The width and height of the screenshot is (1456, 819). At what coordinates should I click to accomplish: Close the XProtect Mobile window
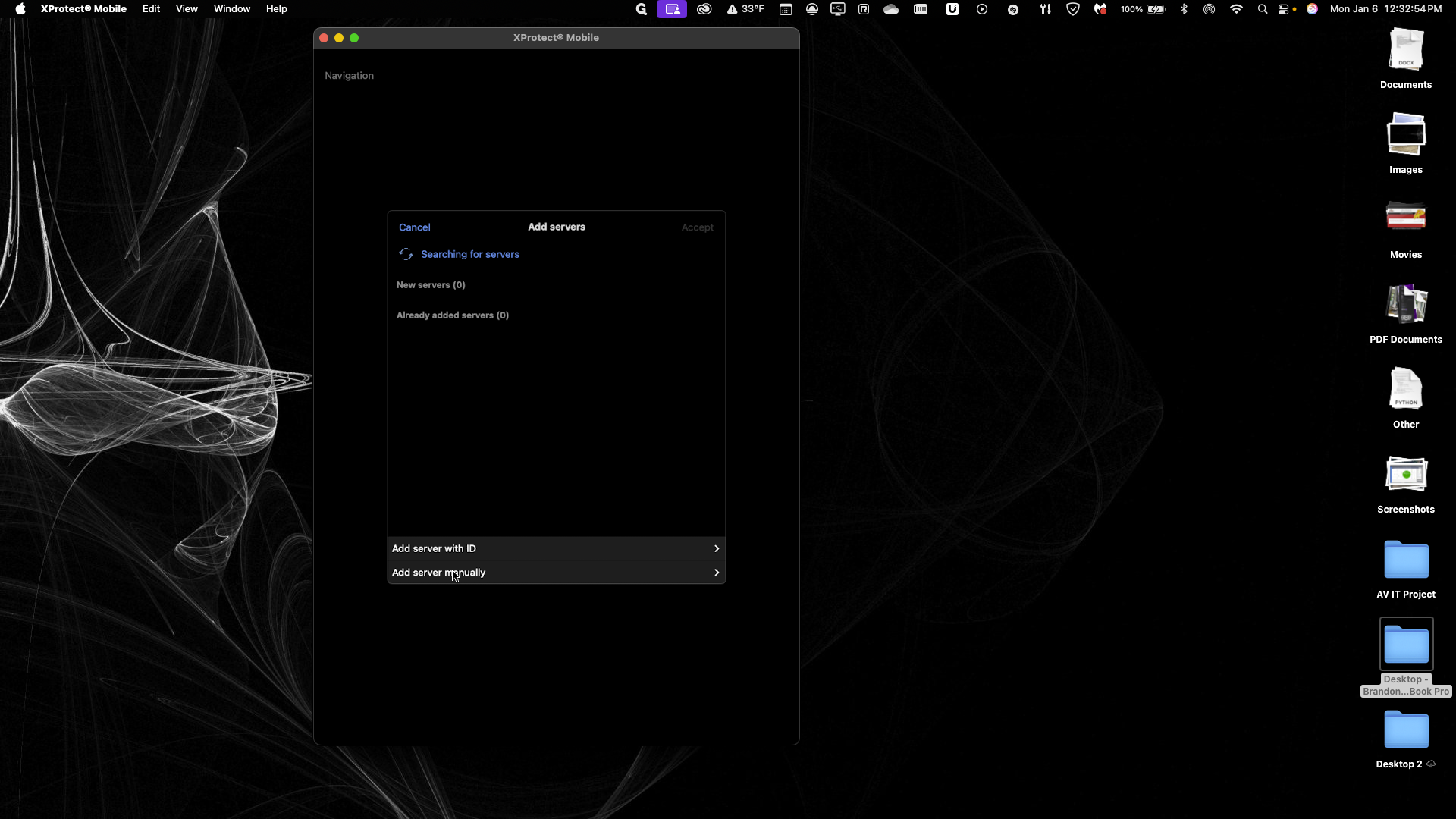(x=324, y=38)
